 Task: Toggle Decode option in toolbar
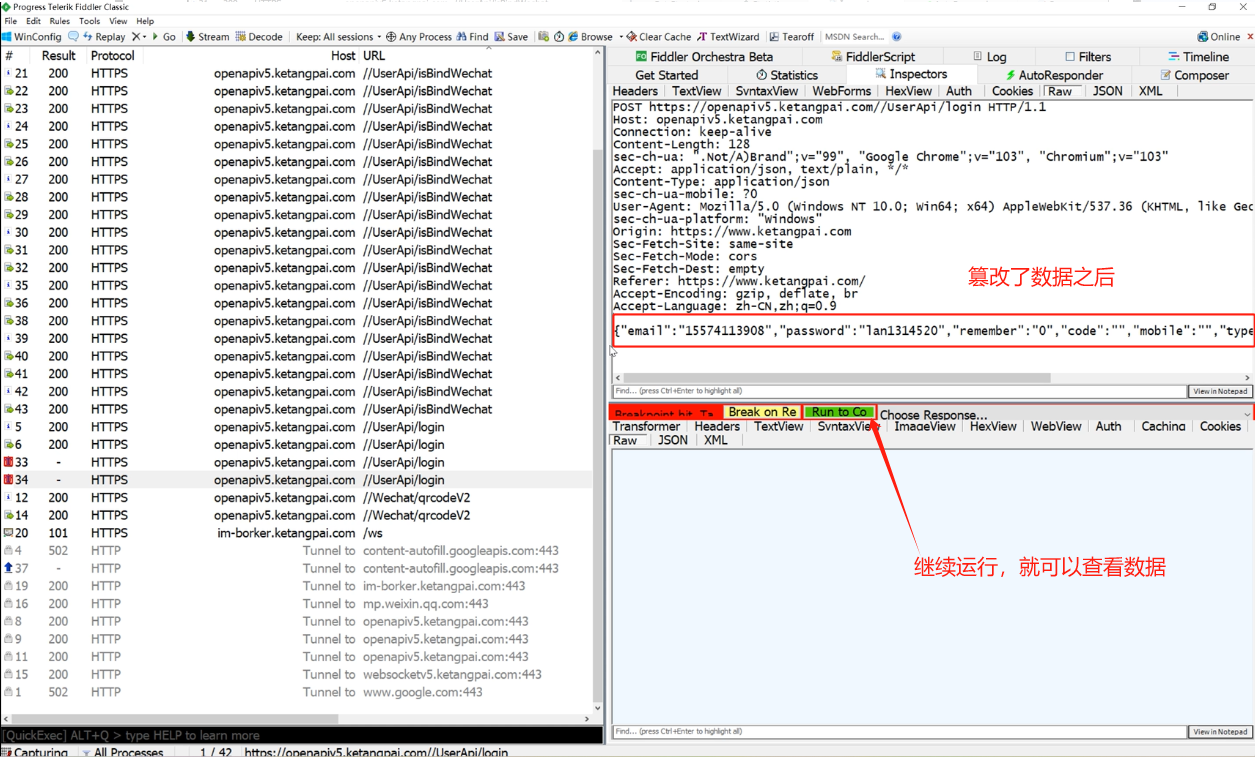coord(259,37)
